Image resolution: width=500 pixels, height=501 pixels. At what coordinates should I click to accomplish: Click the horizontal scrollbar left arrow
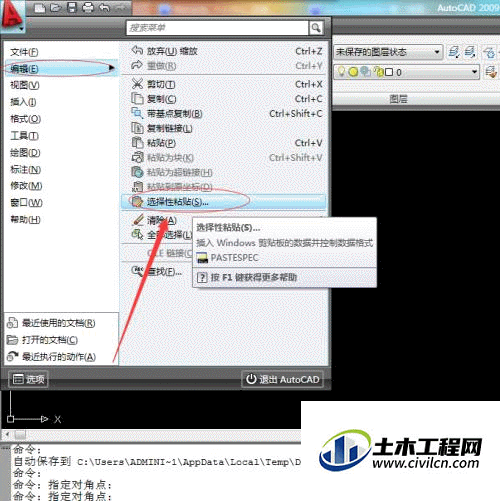7,435
